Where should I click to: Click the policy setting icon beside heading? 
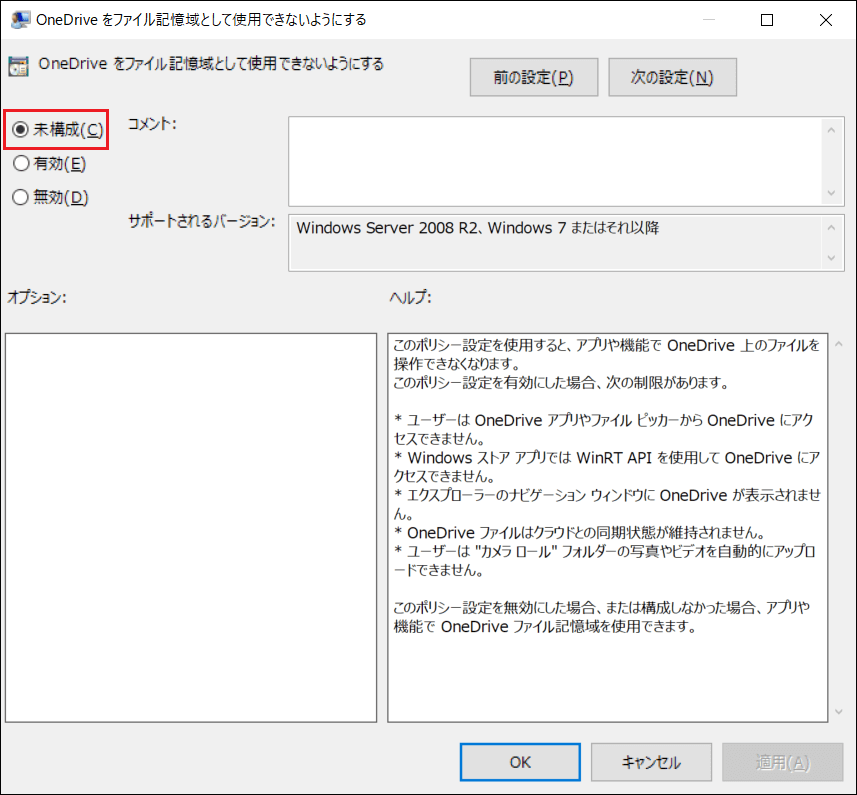pos(19,66)
